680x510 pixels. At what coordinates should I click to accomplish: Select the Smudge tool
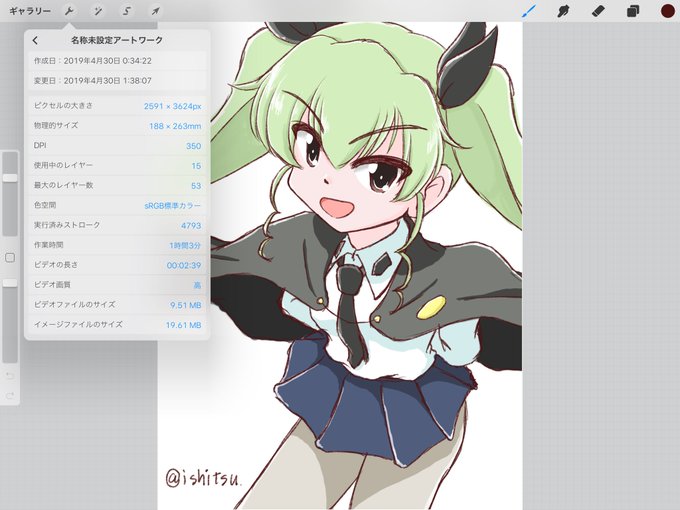pyautogui.click(x=563, y=11)
